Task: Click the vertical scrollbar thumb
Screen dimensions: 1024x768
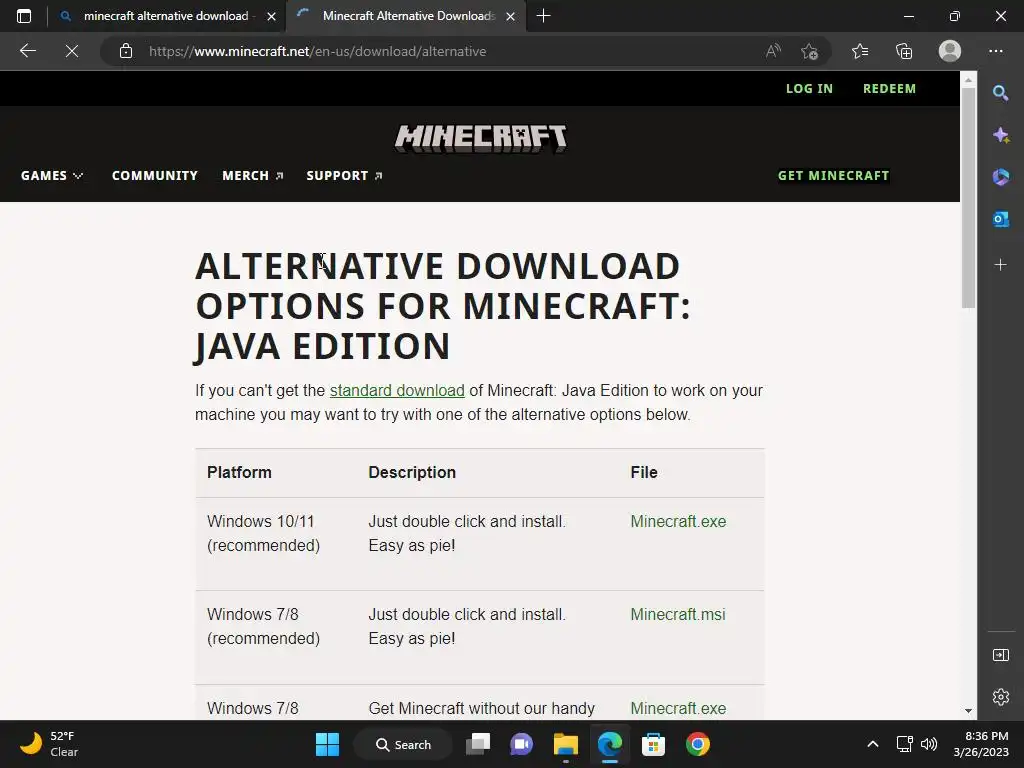Action: point(968,197)
